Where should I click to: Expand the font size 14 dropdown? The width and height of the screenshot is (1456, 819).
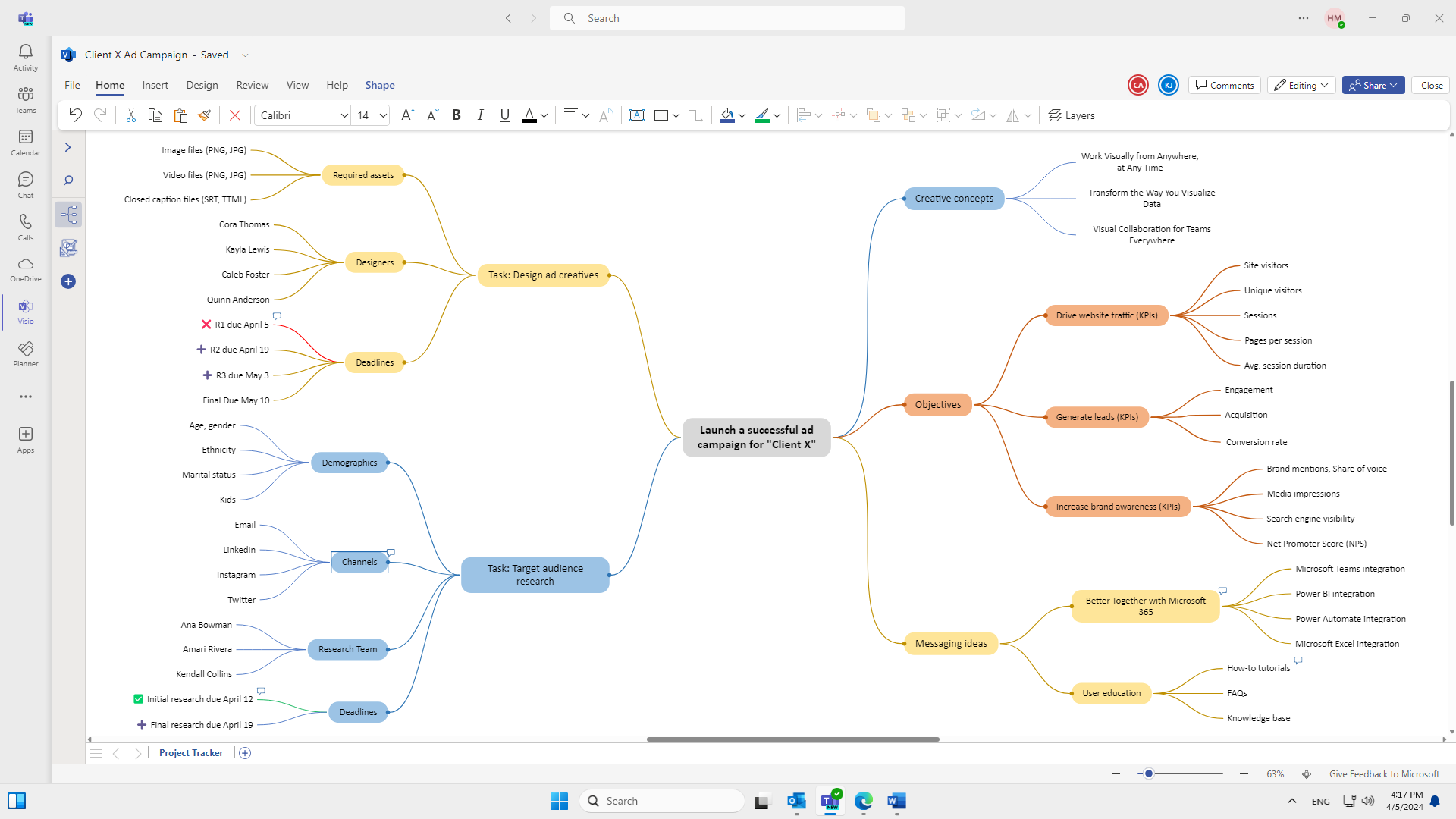[383, 115]
